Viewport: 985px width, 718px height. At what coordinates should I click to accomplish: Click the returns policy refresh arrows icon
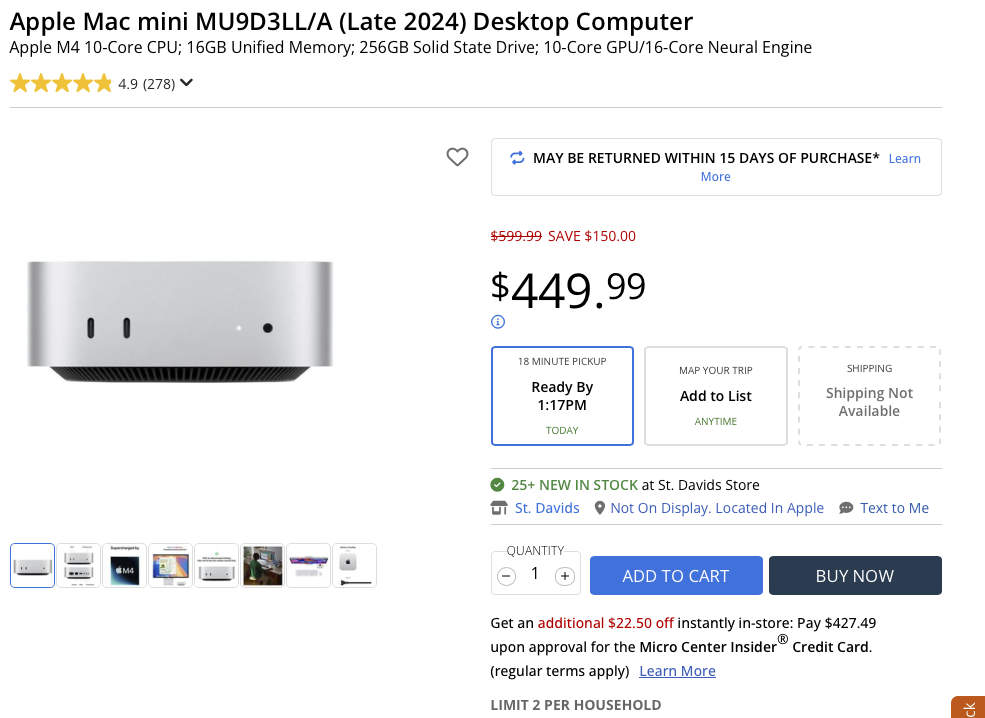[x=517, y=158]
